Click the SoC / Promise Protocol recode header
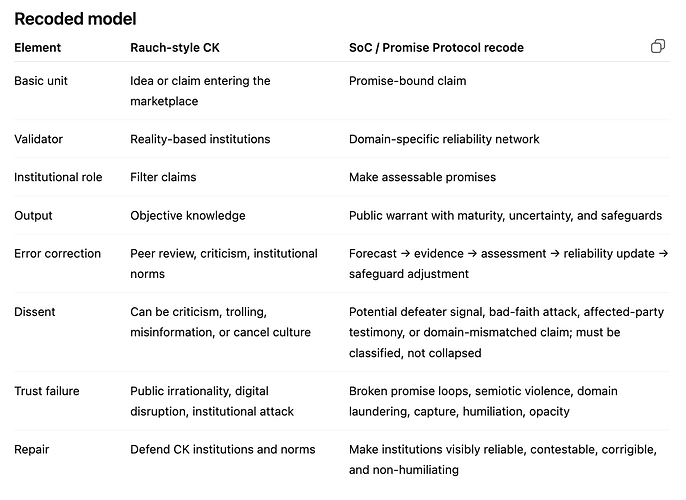 coord(436,47)
